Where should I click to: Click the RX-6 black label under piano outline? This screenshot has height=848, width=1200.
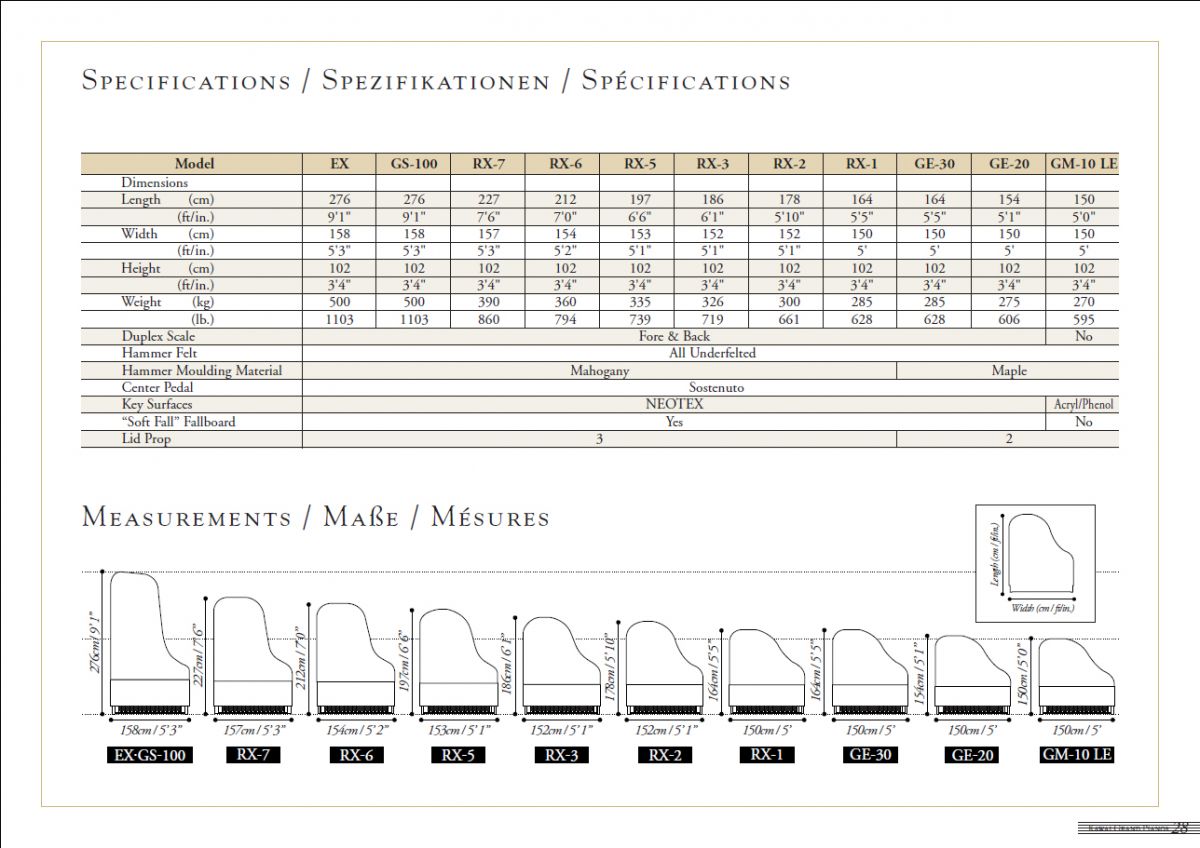tap(356, 755)
